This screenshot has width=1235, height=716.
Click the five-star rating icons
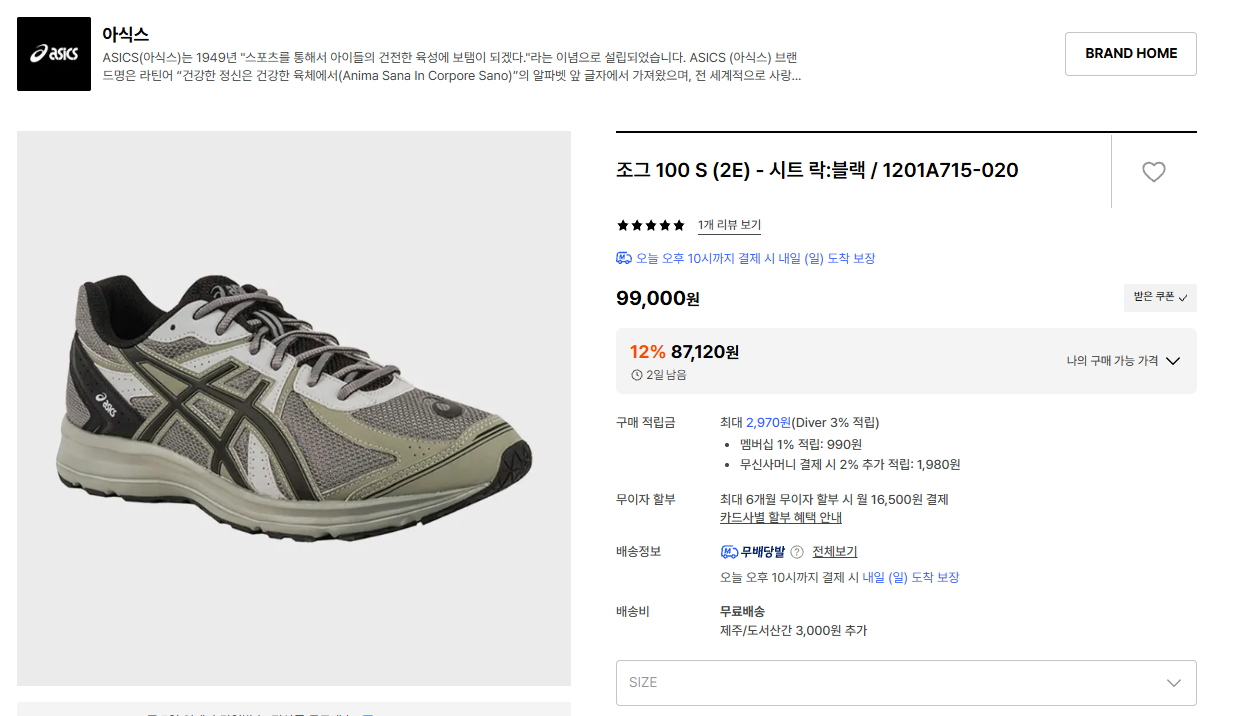[x=650, y=225]
